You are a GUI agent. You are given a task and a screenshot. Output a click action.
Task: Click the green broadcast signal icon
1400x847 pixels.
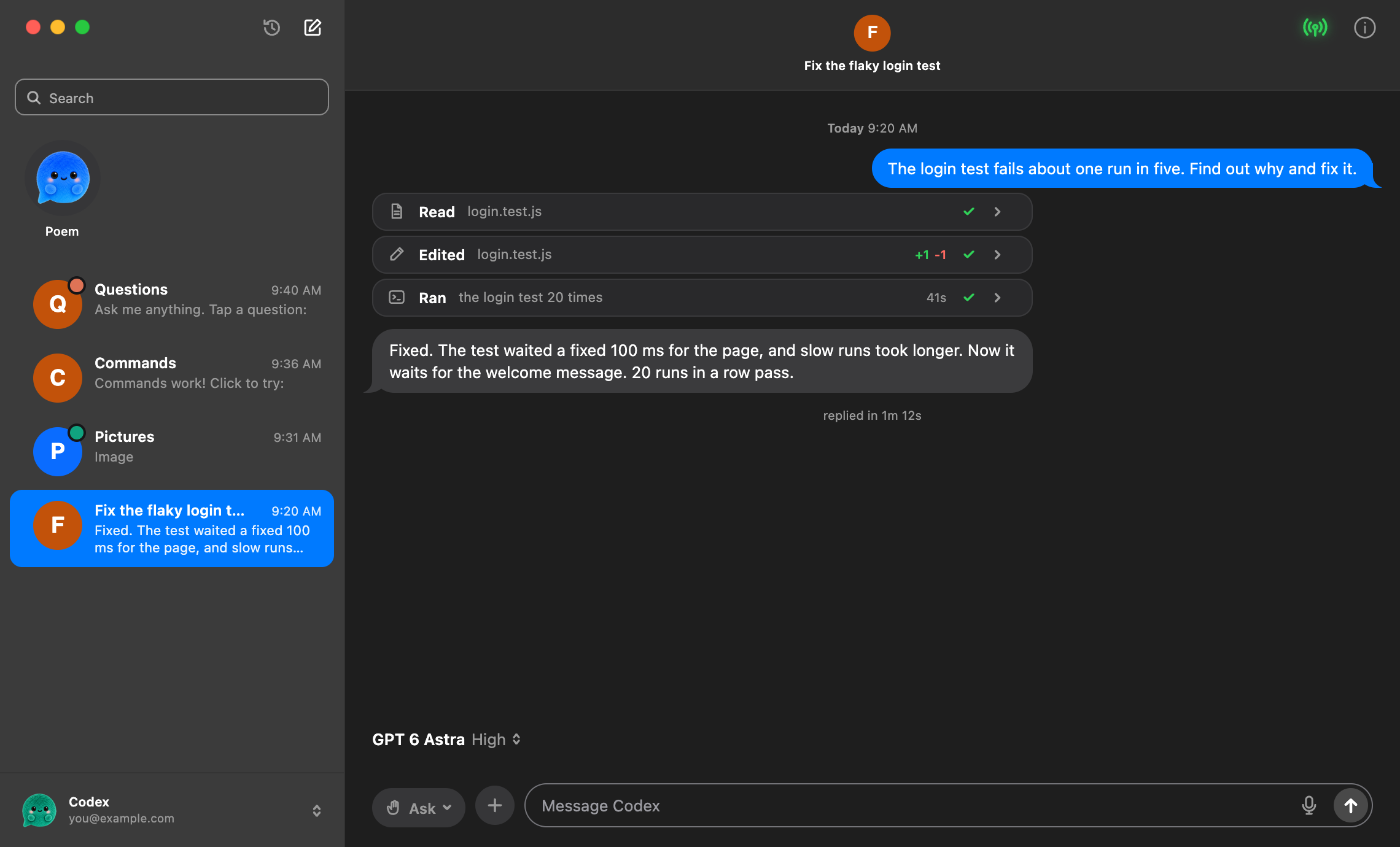click(1315, 28)
